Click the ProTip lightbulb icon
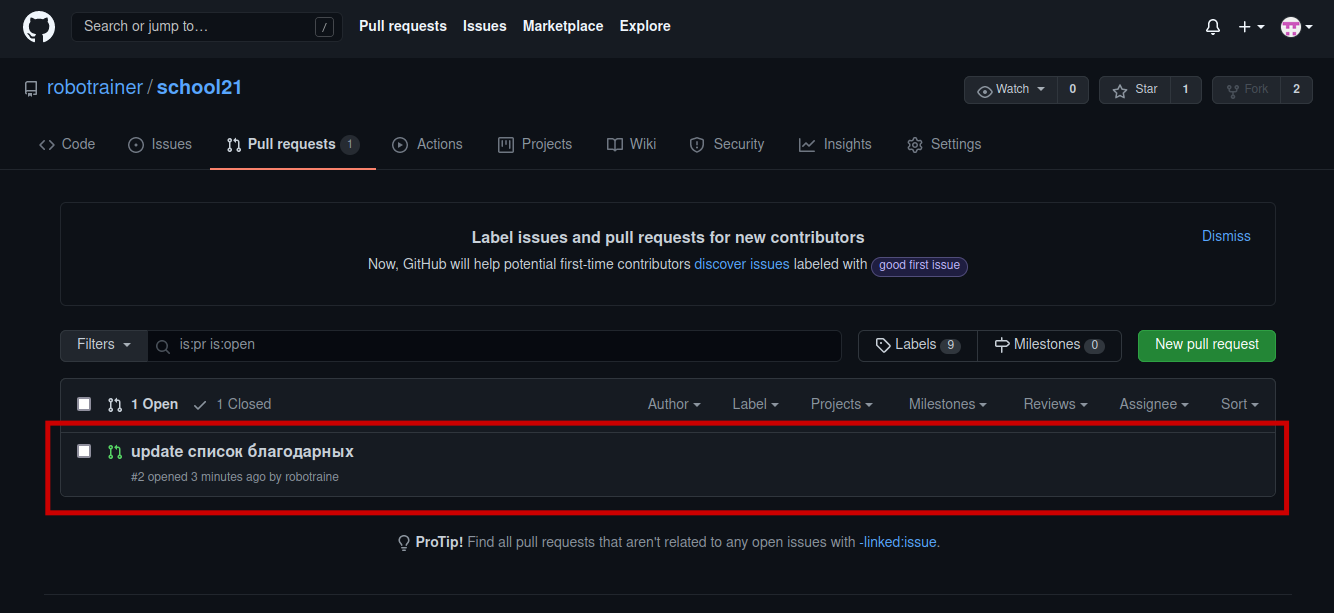The width and height of the screenshot is (1334, 613). (x=404, y=543)
